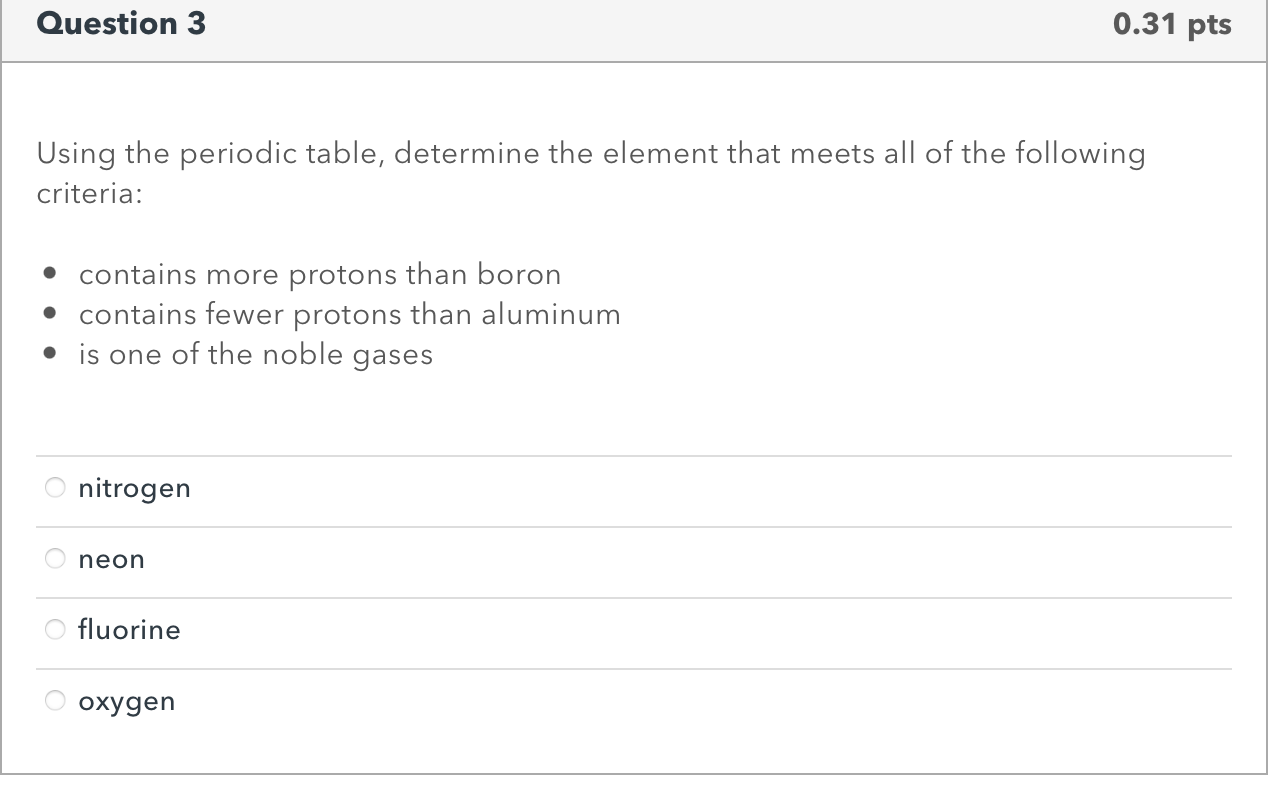The height and width of the screenshot is (792, 1272).
Task: Click the oxygen answer label
Action: point(127,701)
